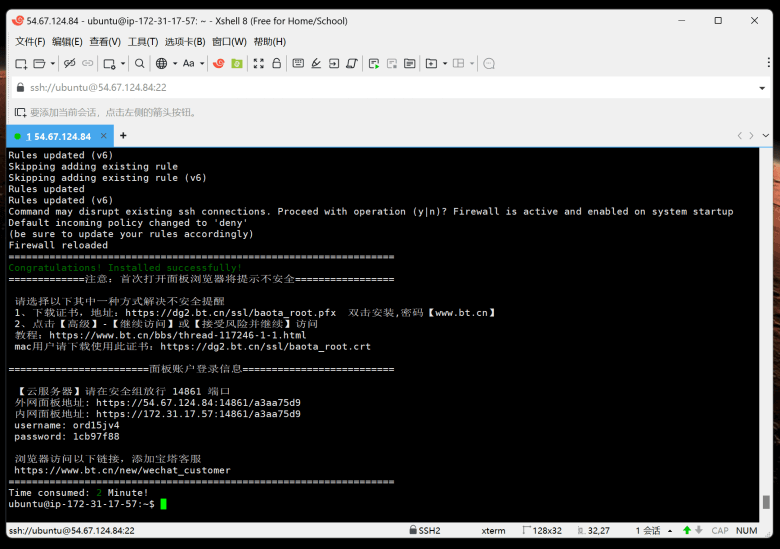
Task: Launch the green Xftp file transfer icon
Action: tap(237, 63)
